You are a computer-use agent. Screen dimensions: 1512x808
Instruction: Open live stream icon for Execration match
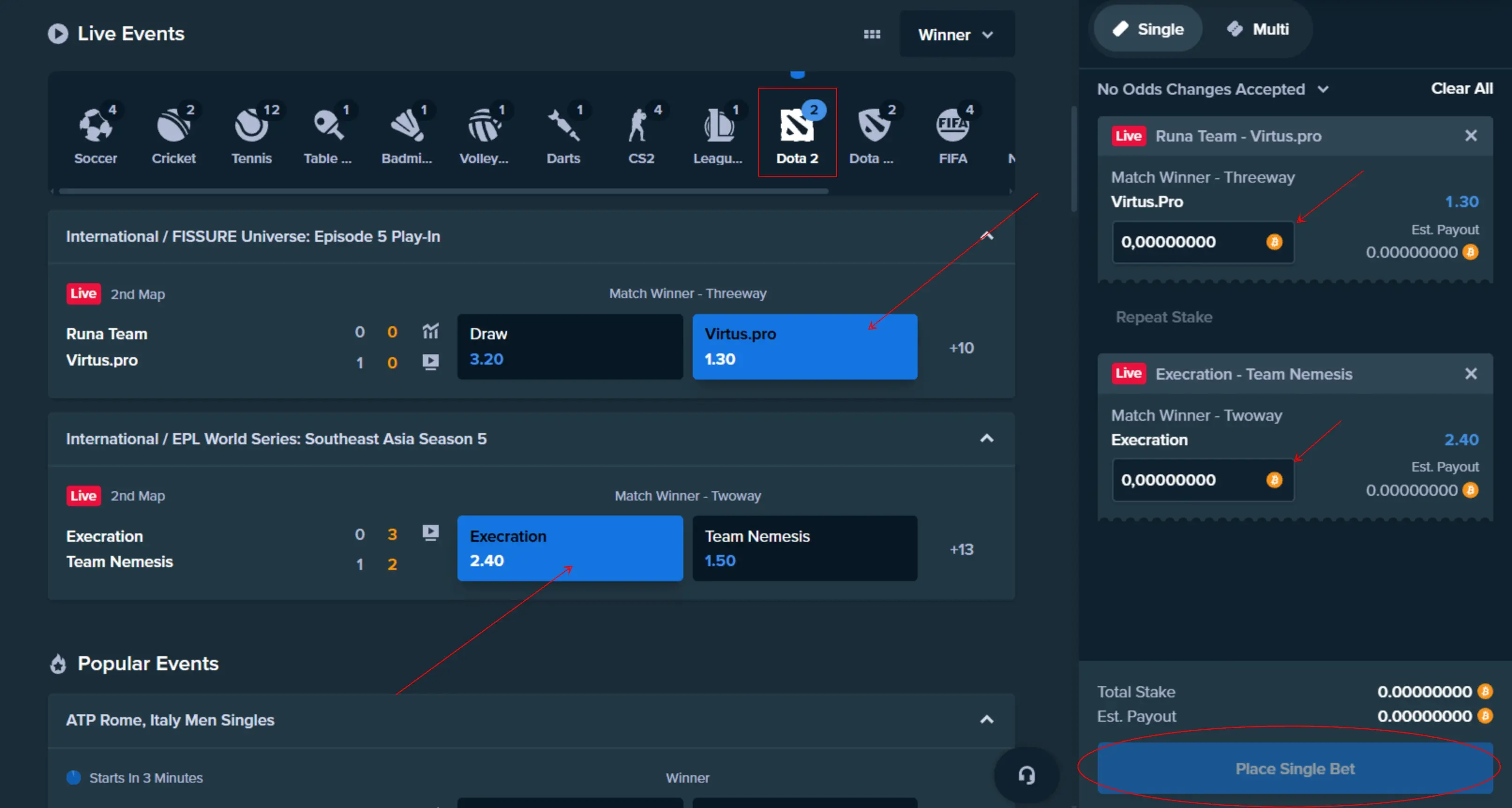click(431, 533)
